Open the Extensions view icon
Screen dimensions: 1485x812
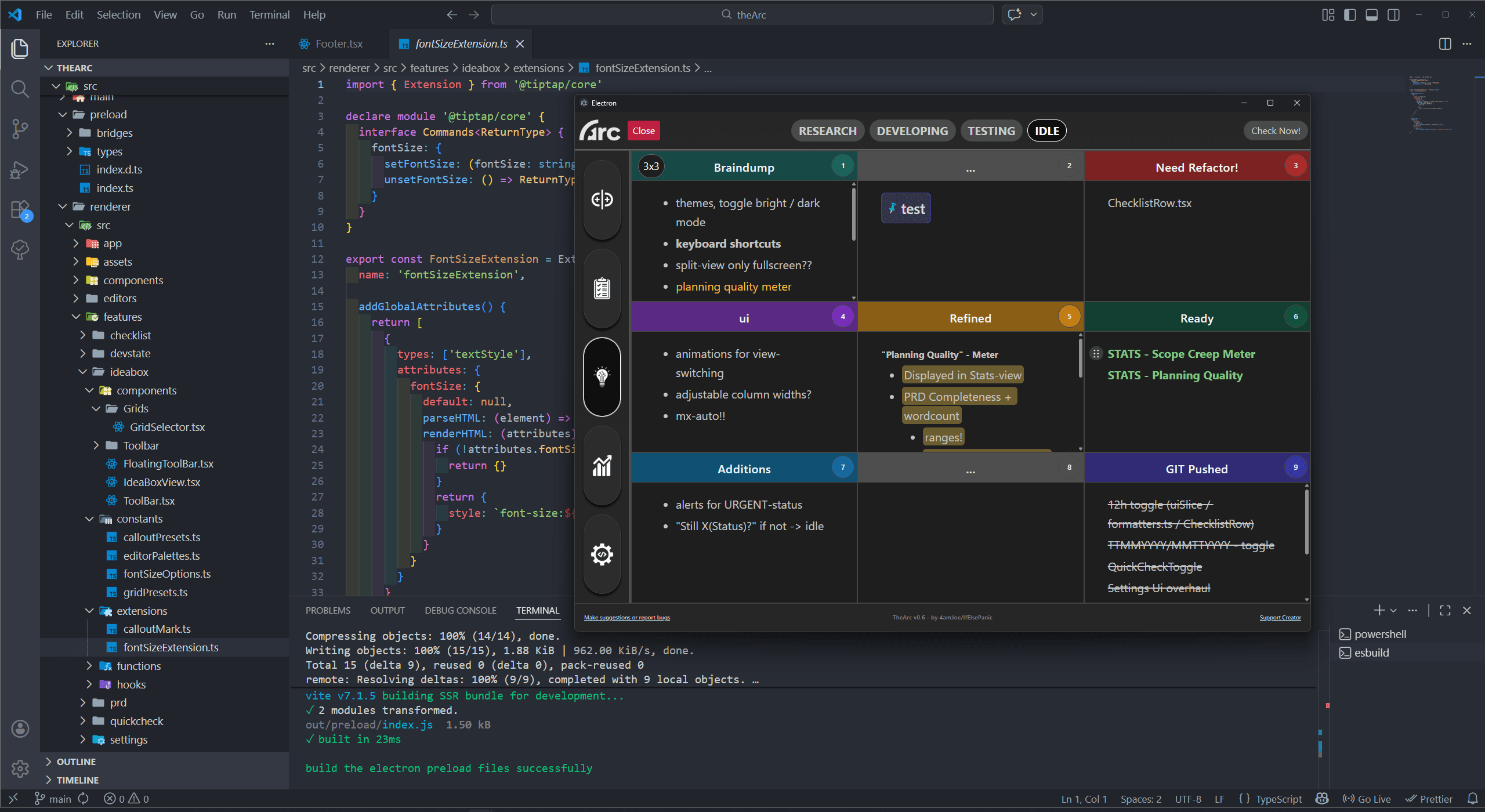(x=20, y=210)
